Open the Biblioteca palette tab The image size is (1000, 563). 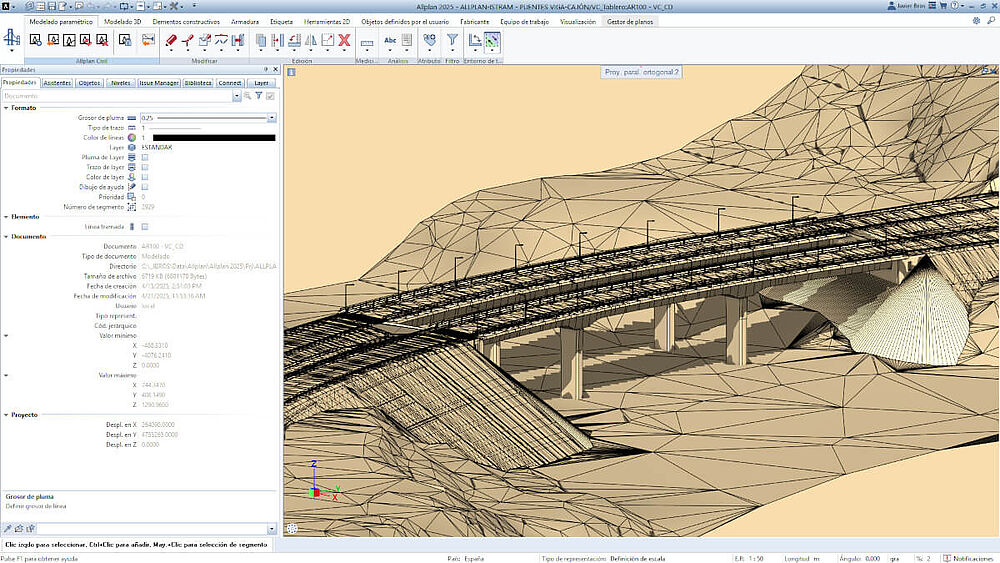(198, 84)
